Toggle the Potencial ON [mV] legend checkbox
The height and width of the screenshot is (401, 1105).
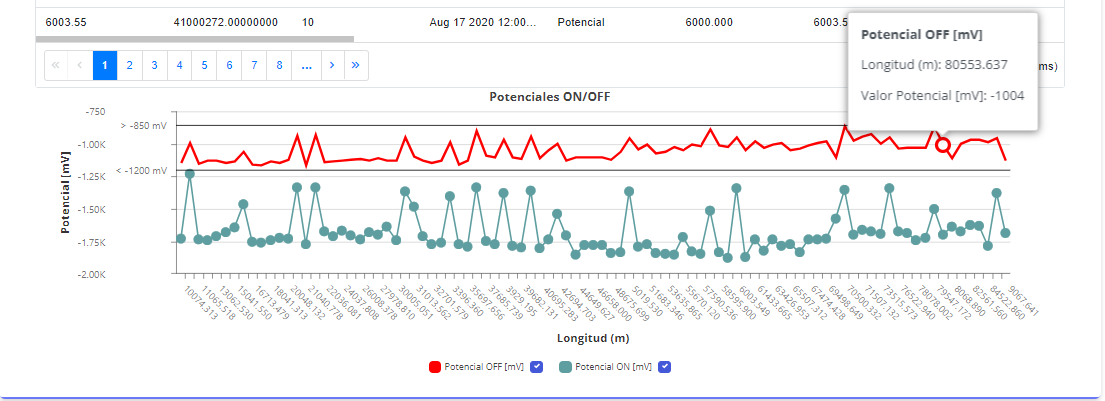pyautogui.click(x=664, y=367)
